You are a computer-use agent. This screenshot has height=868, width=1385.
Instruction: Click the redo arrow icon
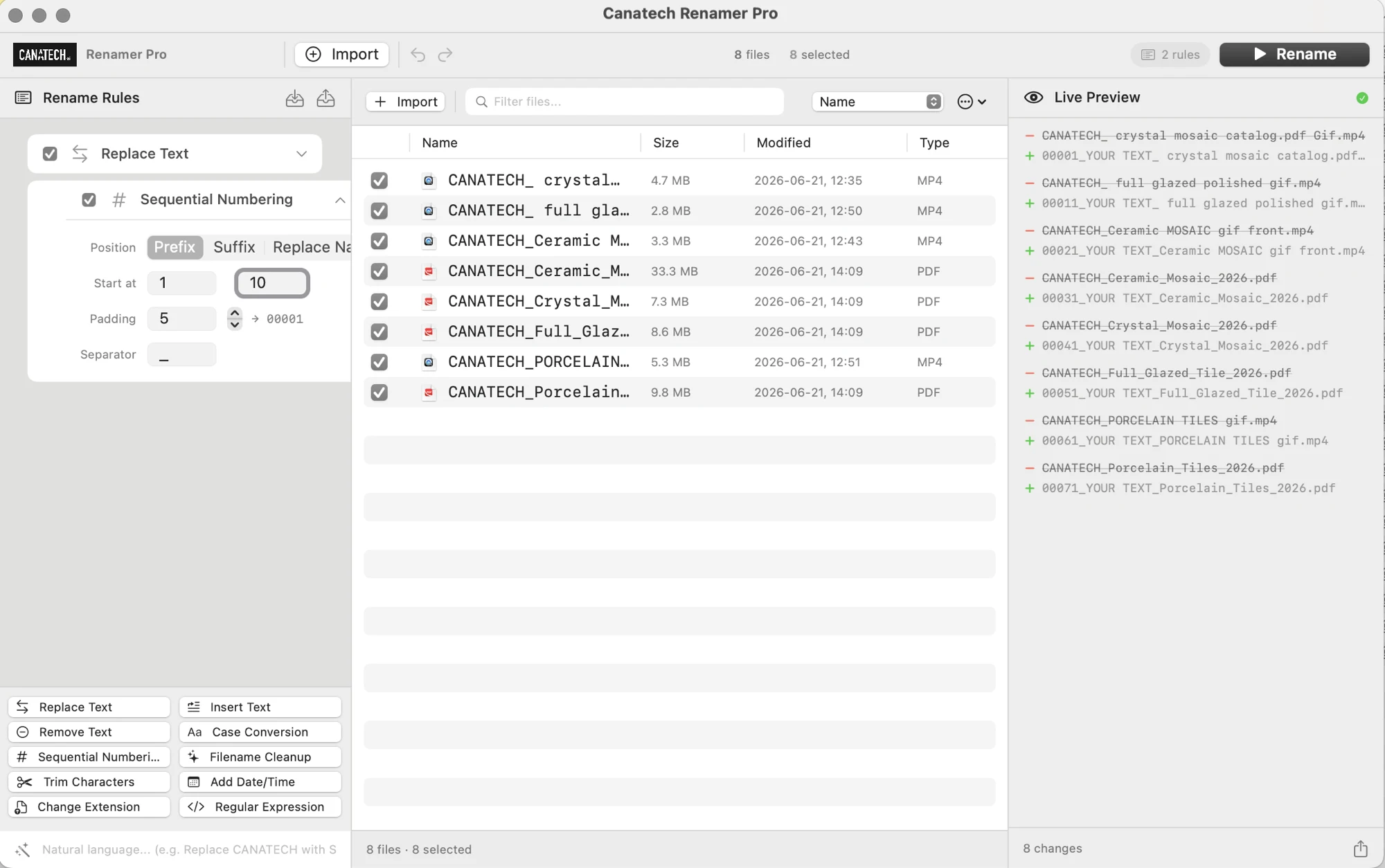coord(445,55)
